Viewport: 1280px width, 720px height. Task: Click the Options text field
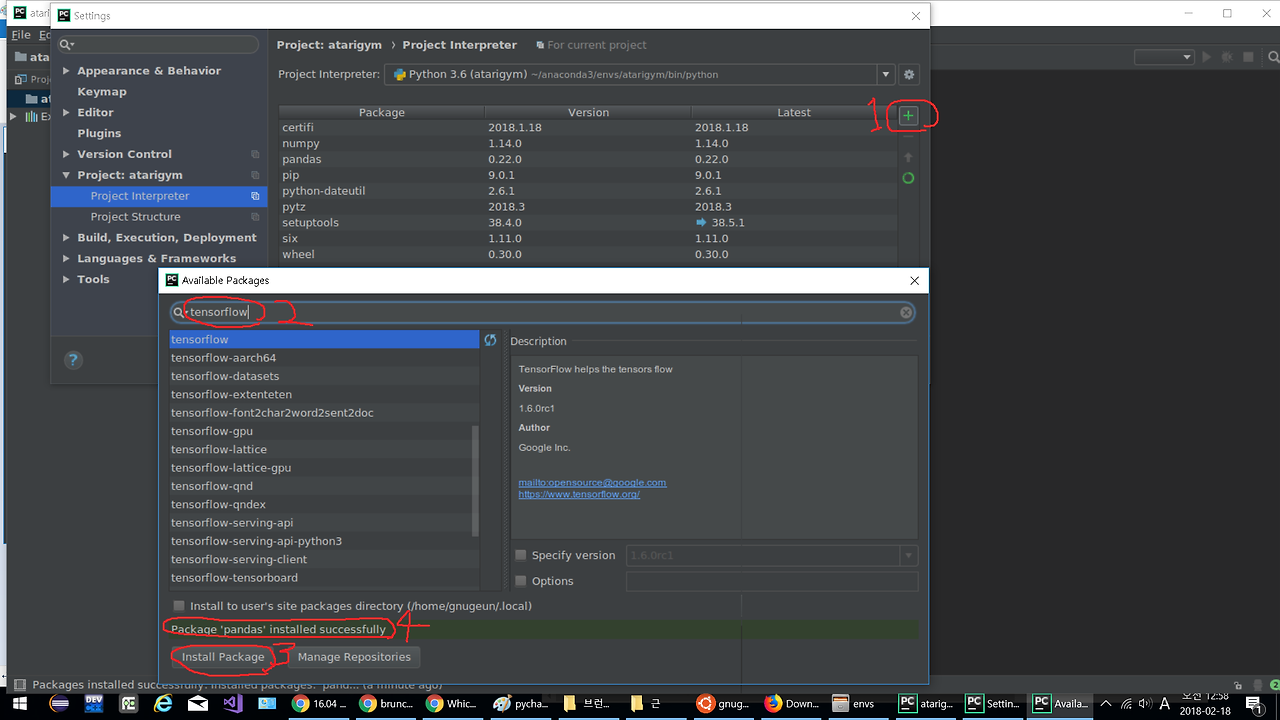pyautogui.click(x=772, y=581)
